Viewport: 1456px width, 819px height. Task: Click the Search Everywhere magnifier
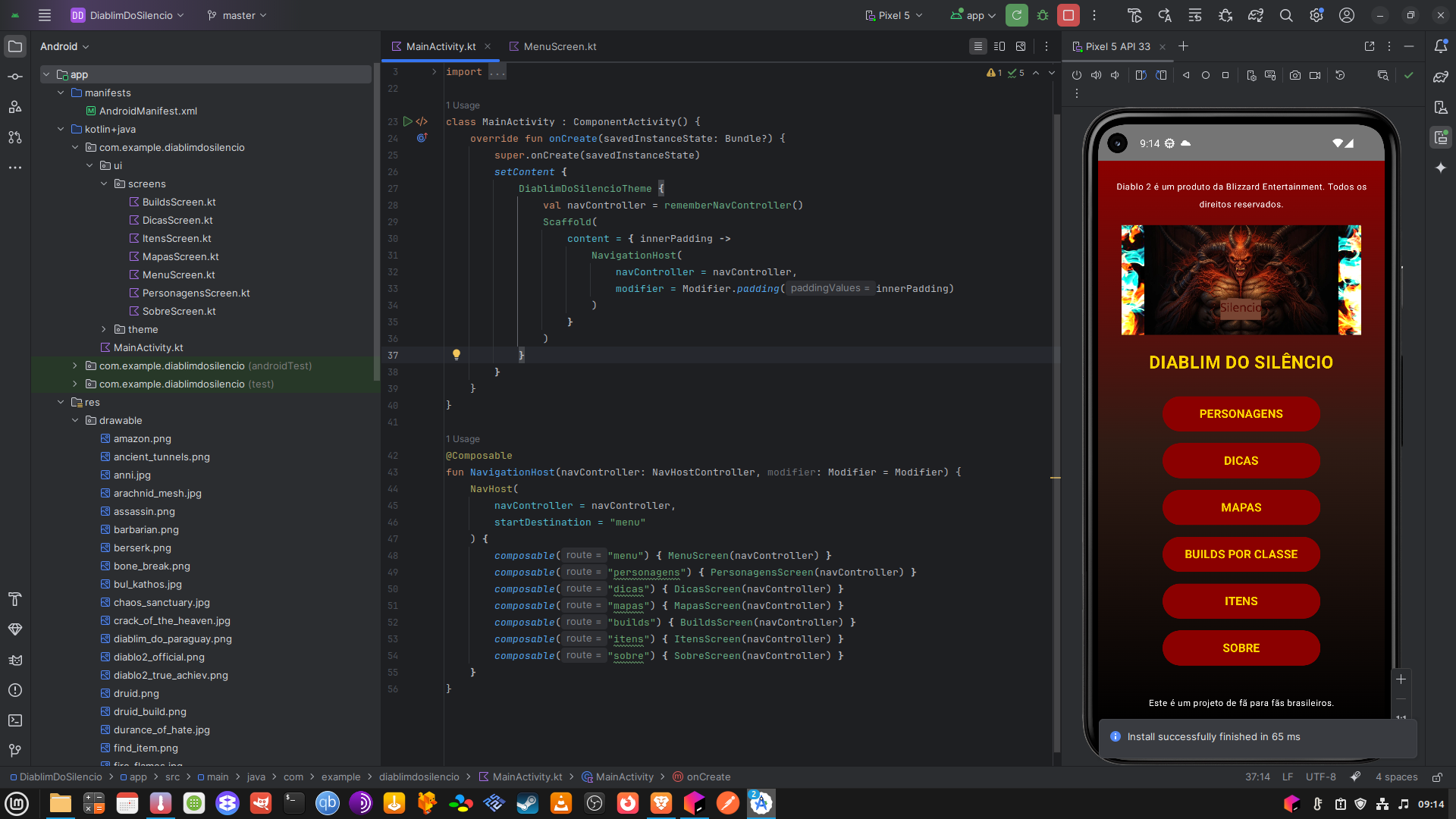click(x=1286, y=15)
